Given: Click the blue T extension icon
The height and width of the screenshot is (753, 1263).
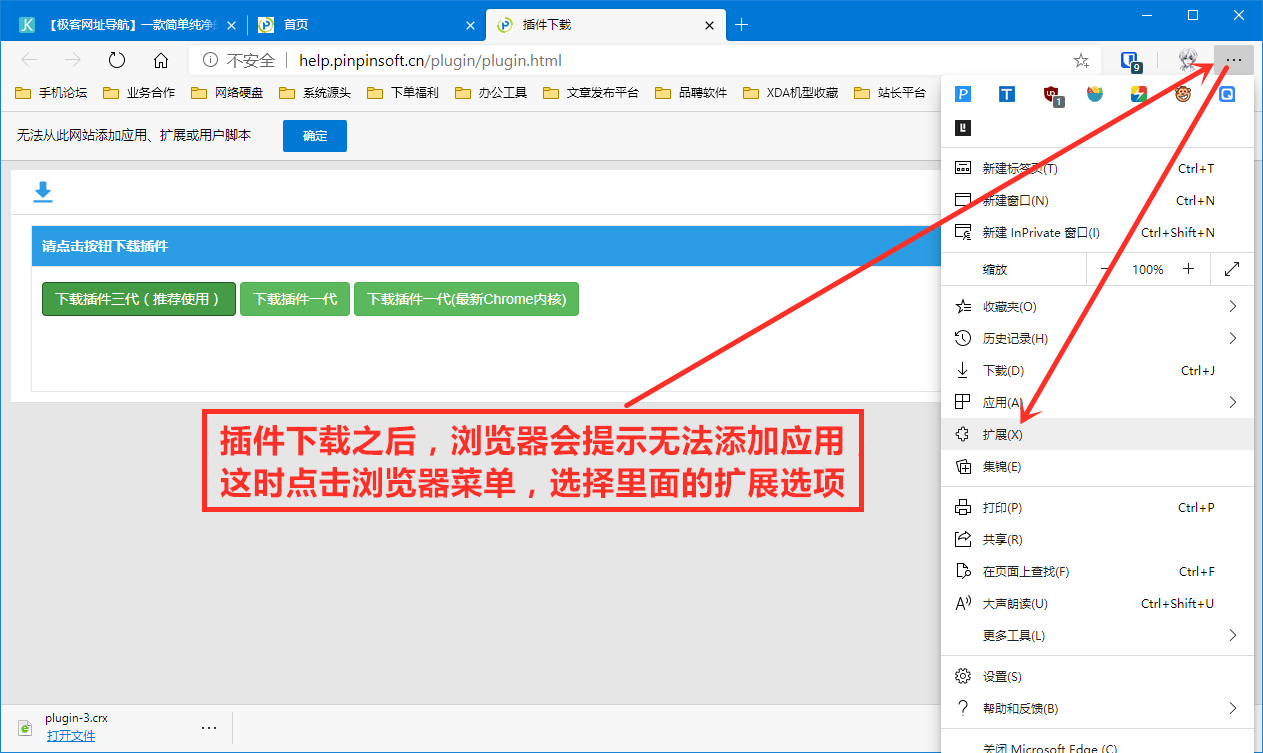Looking at the screenshot, I should [1006, 93].
